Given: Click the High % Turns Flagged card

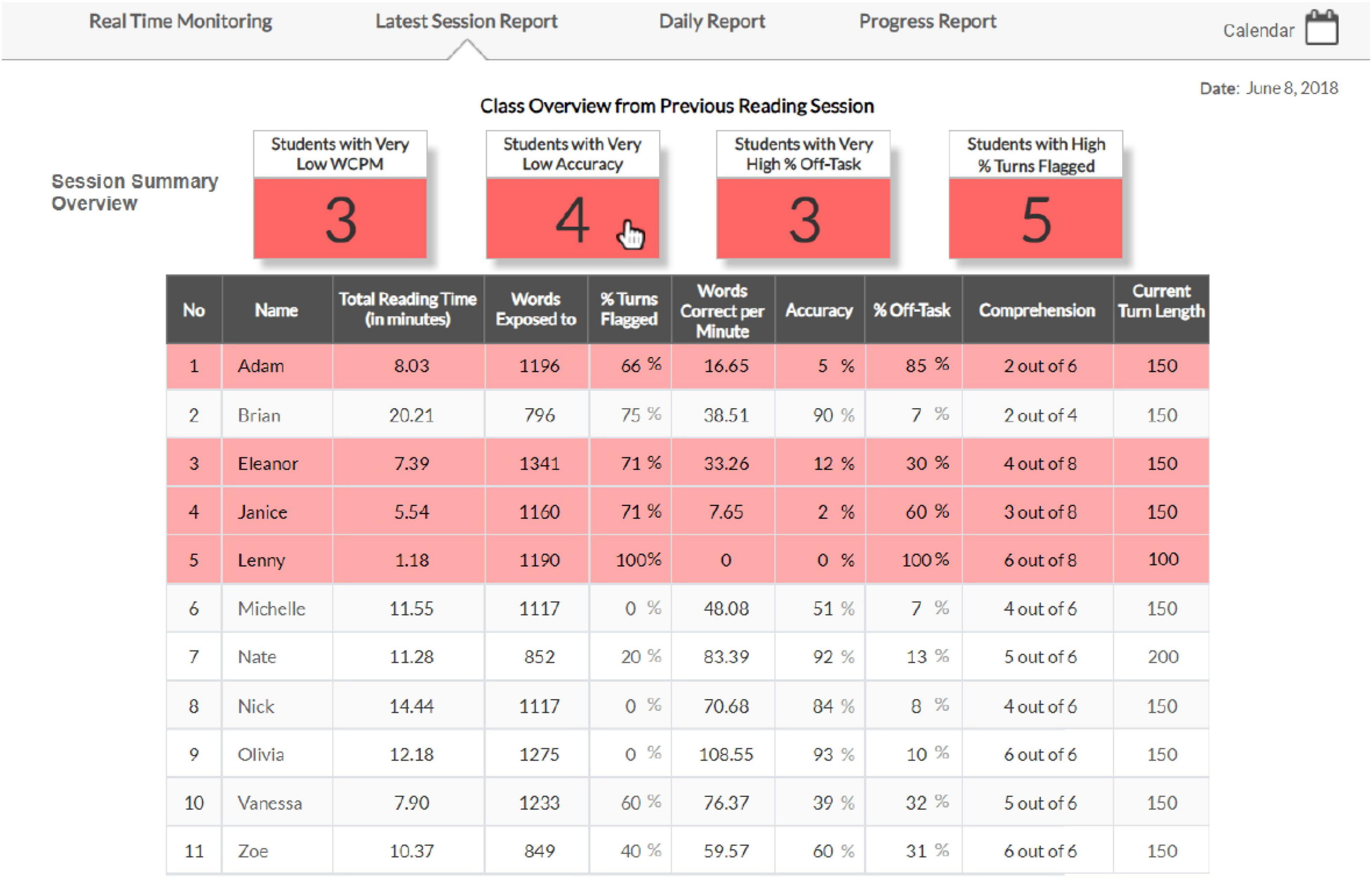Looking at the screenshot, I should coord(1035,194).
